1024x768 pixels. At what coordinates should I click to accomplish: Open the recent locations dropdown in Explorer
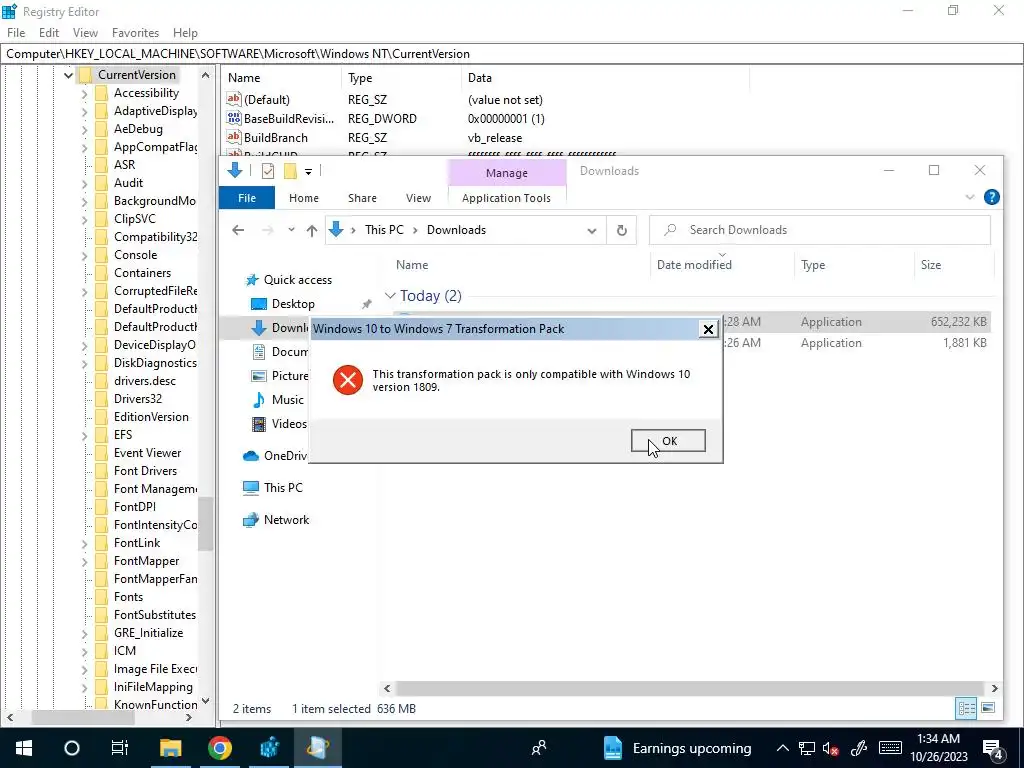click(291, 230)
